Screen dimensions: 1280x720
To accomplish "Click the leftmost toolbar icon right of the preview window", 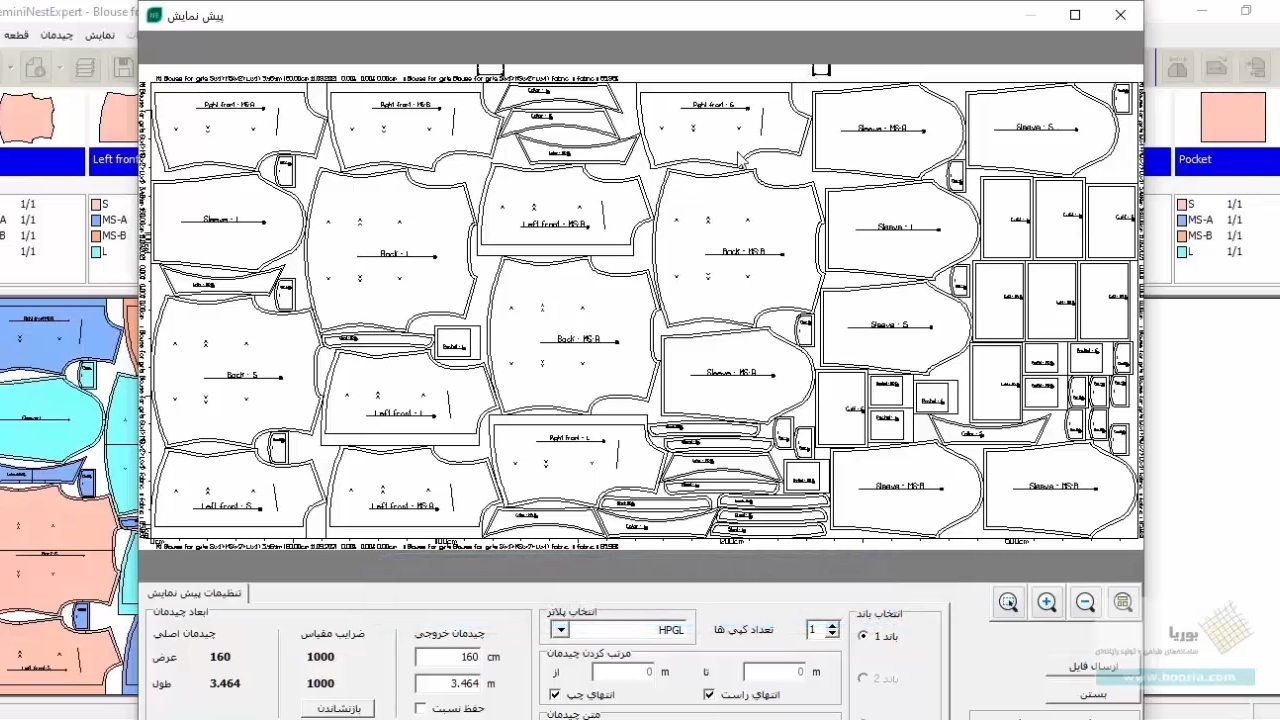I will 1178,67.
